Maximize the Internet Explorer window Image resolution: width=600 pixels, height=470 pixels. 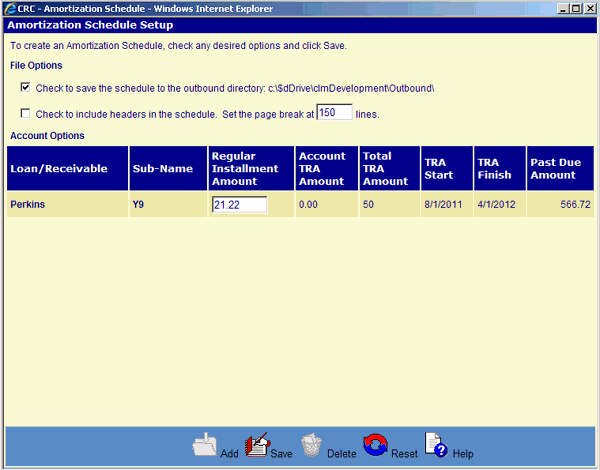[x=576, y=8]
